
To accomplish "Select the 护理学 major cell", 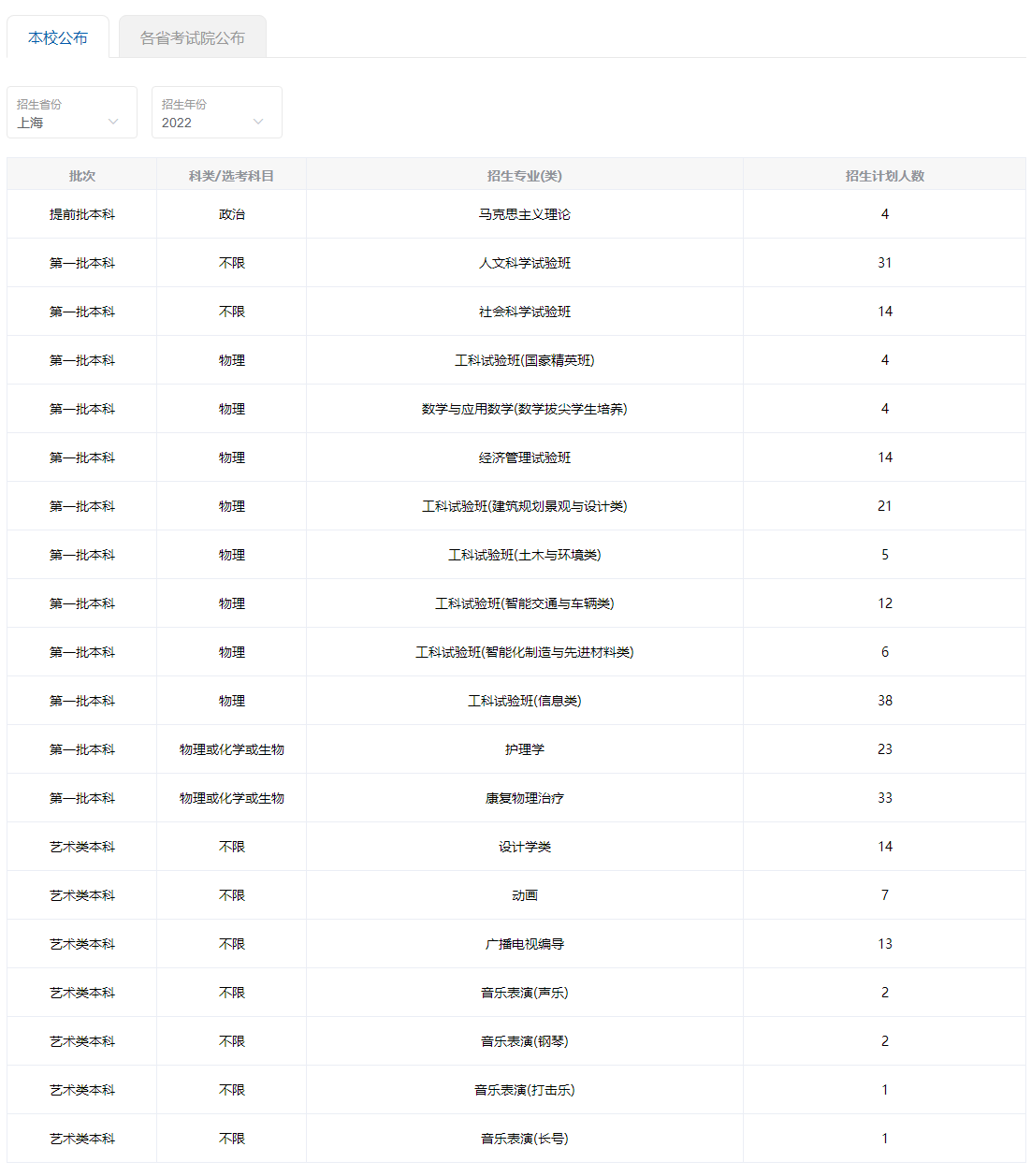I will pyautogui.click(x=524, y=749).
